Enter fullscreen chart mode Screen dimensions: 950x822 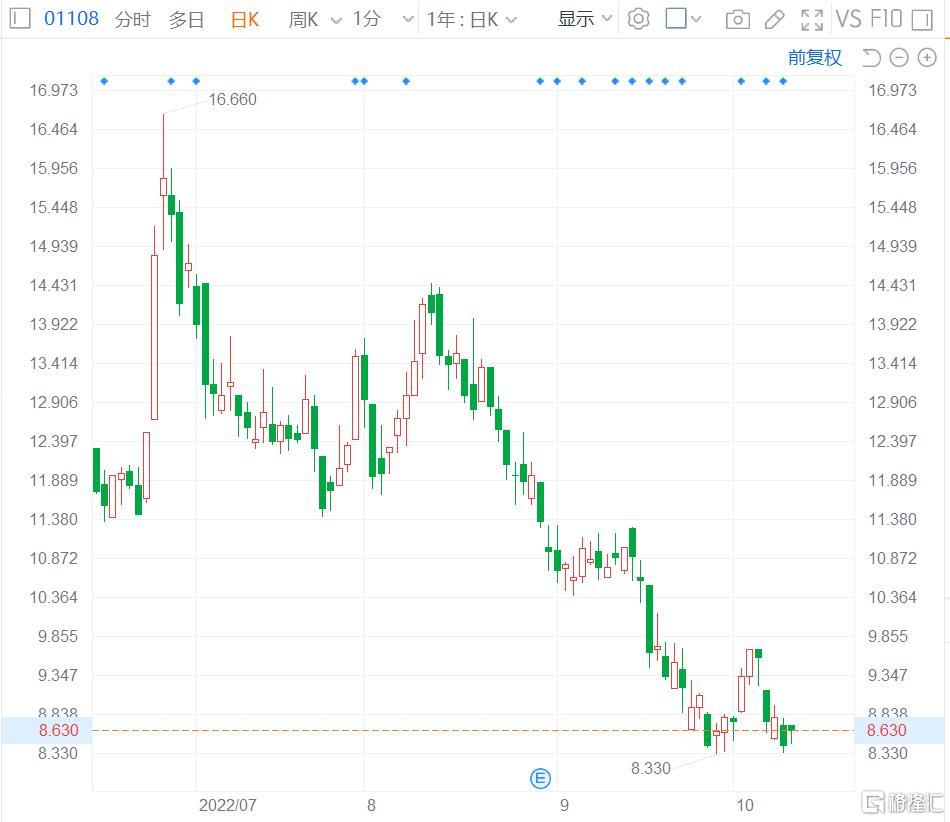[x=812, y=19]
